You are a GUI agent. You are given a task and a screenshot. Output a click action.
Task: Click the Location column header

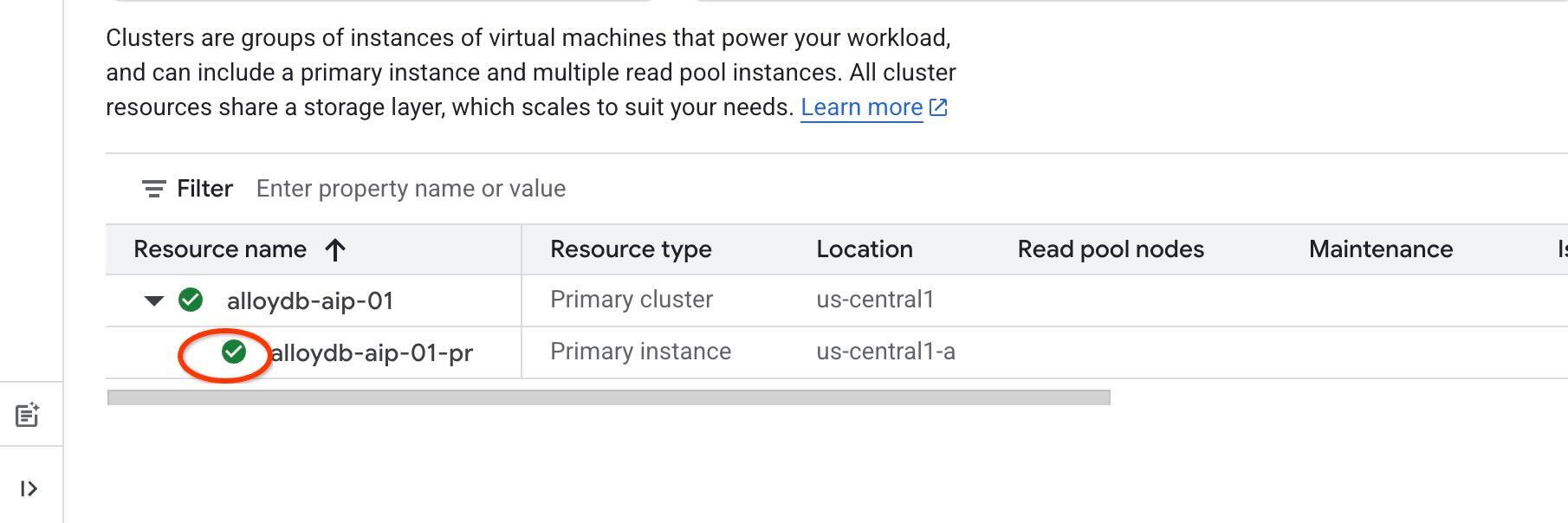pos(864,249)
